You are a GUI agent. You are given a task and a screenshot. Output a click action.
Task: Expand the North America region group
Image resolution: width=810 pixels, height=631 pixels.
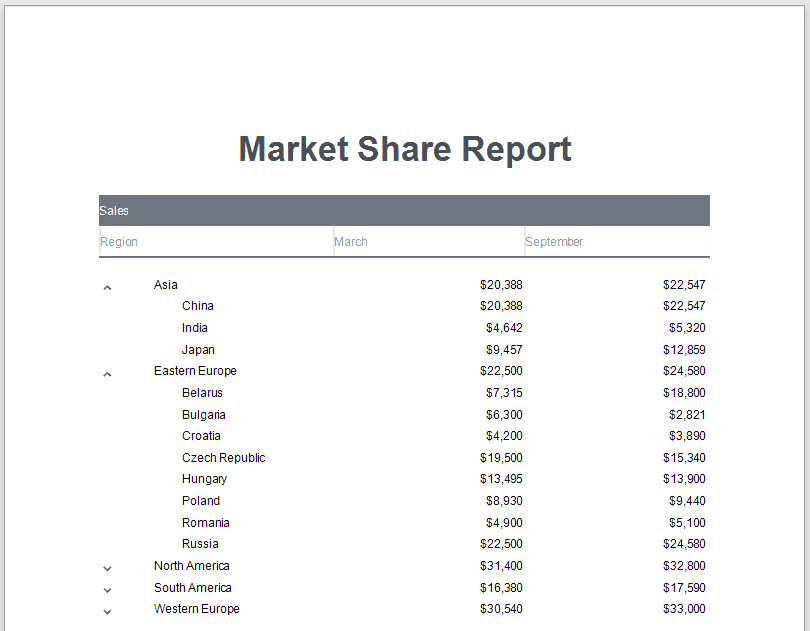(108, 568)
